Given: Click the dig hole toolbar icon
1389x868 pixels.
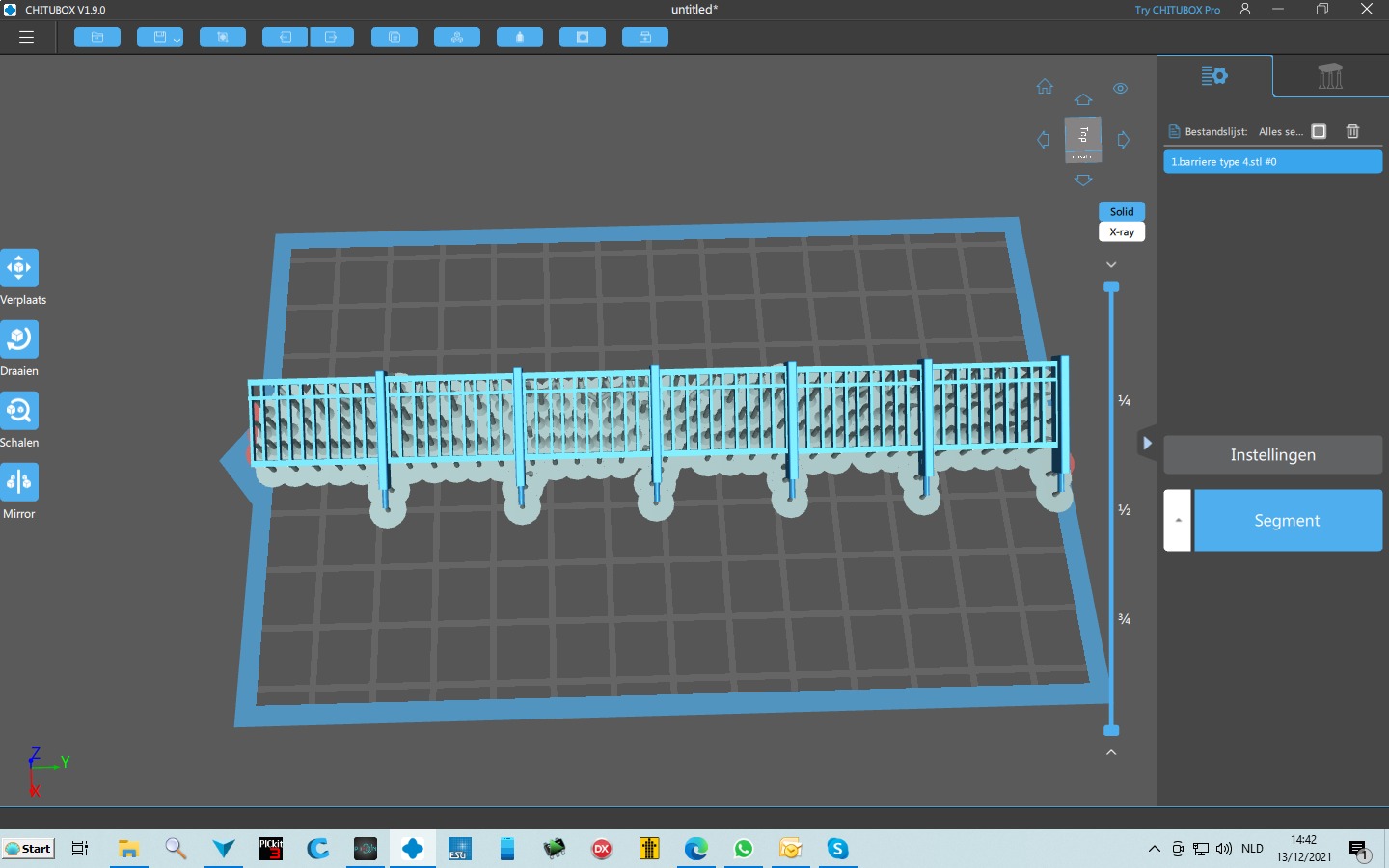Looking at the screenshot, I should pyautogui.click(x=583, y=38).
